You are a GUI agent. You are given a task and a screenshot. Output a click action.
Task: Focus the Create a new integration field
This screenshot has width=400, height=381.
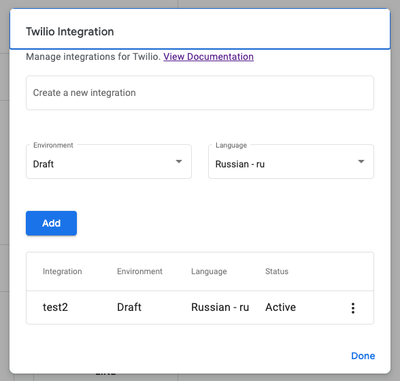tap(200, 93)
